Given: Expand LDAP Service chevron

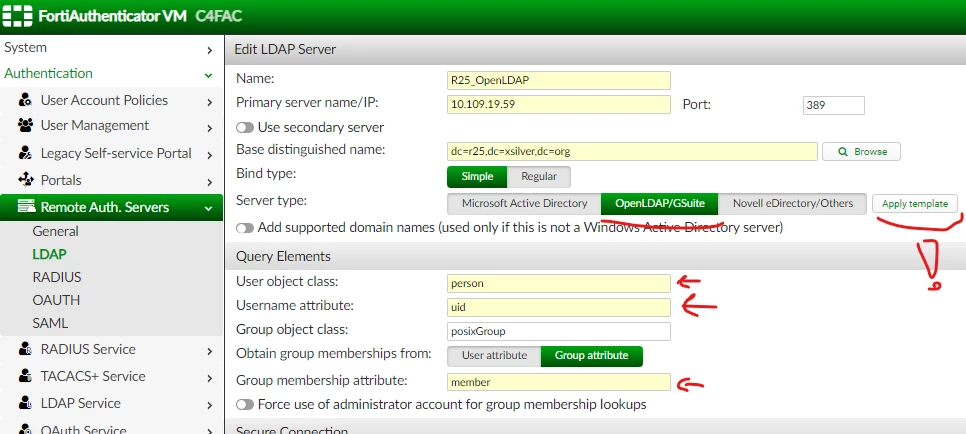Looking at the screenshot, I should click(x=209, y=406).
